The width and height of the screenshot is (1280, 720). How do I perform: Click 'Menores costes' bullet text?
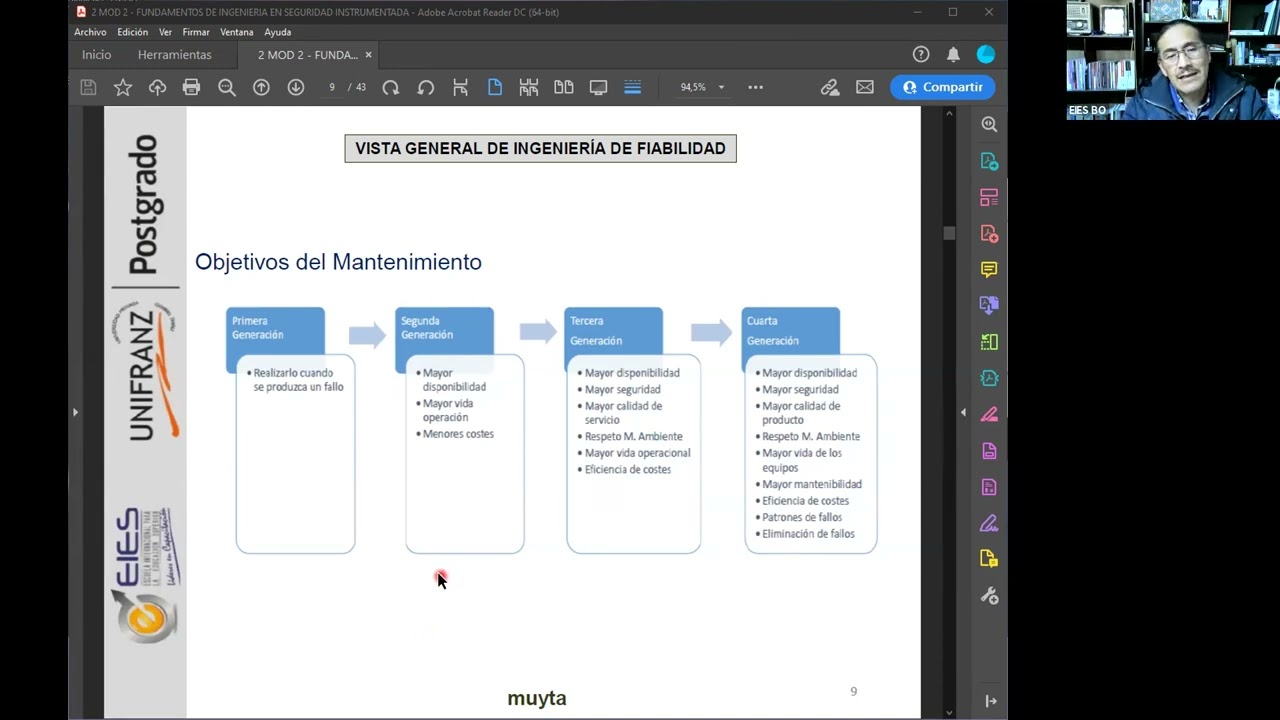pos(458,434)
